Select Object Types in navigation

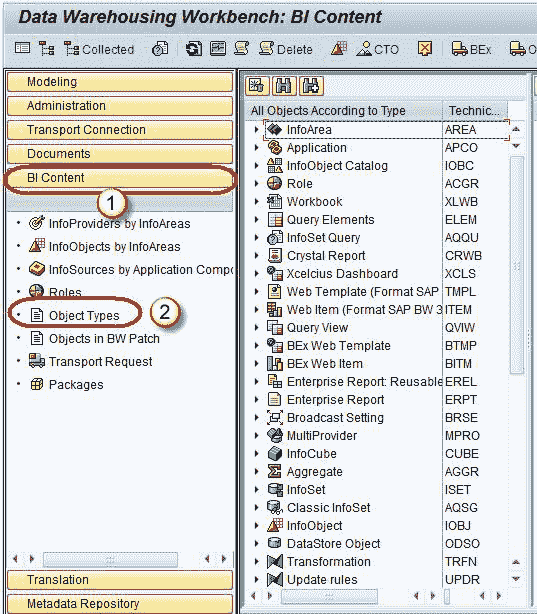(x=84, y=315)
